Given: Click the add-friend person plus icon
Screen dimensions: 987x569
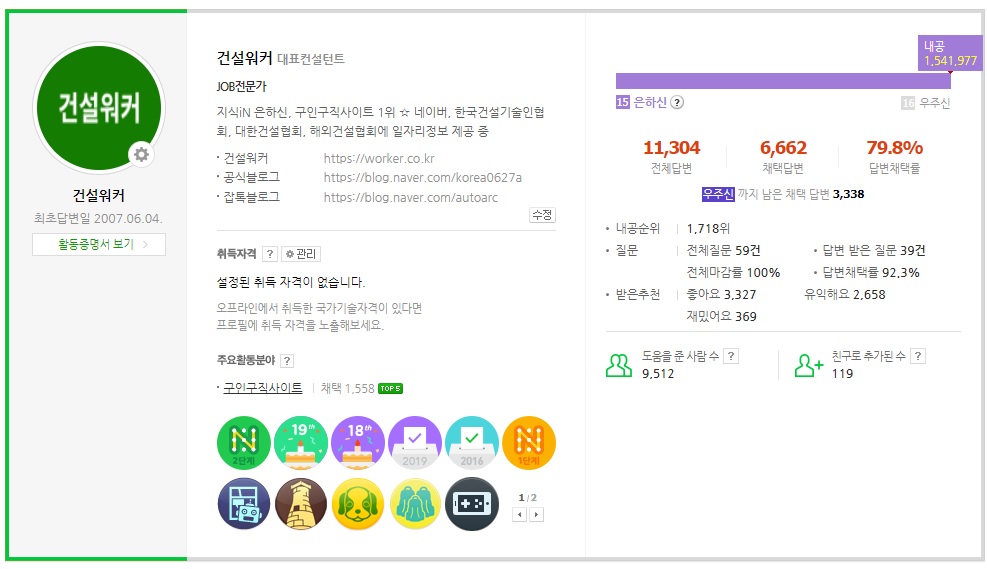Looking at the screenshot, I should click(808, 365).
